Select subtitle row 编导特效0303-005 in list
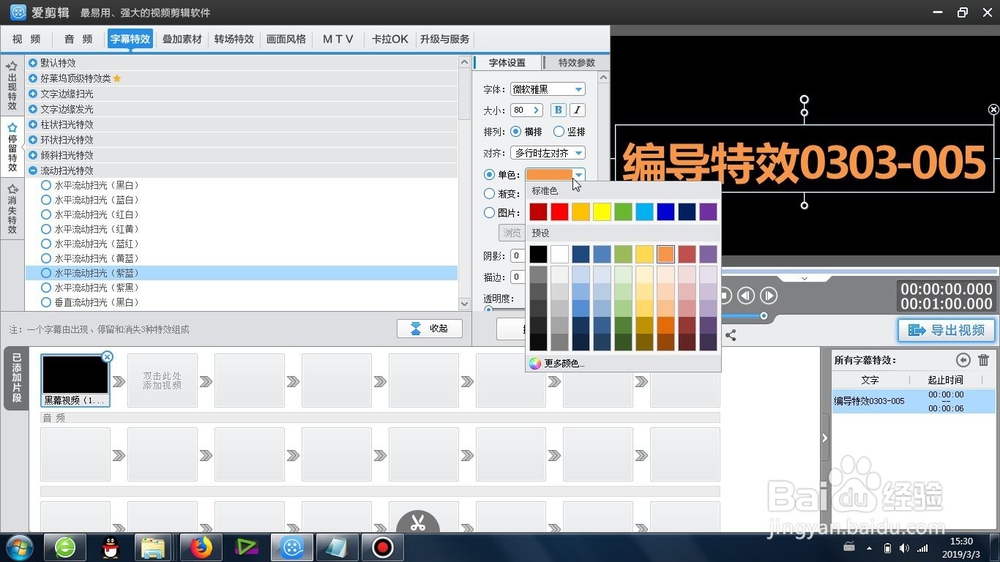The width and height of the screenshot is (1000, 562). pyautogui.click(x=913, y=401)
